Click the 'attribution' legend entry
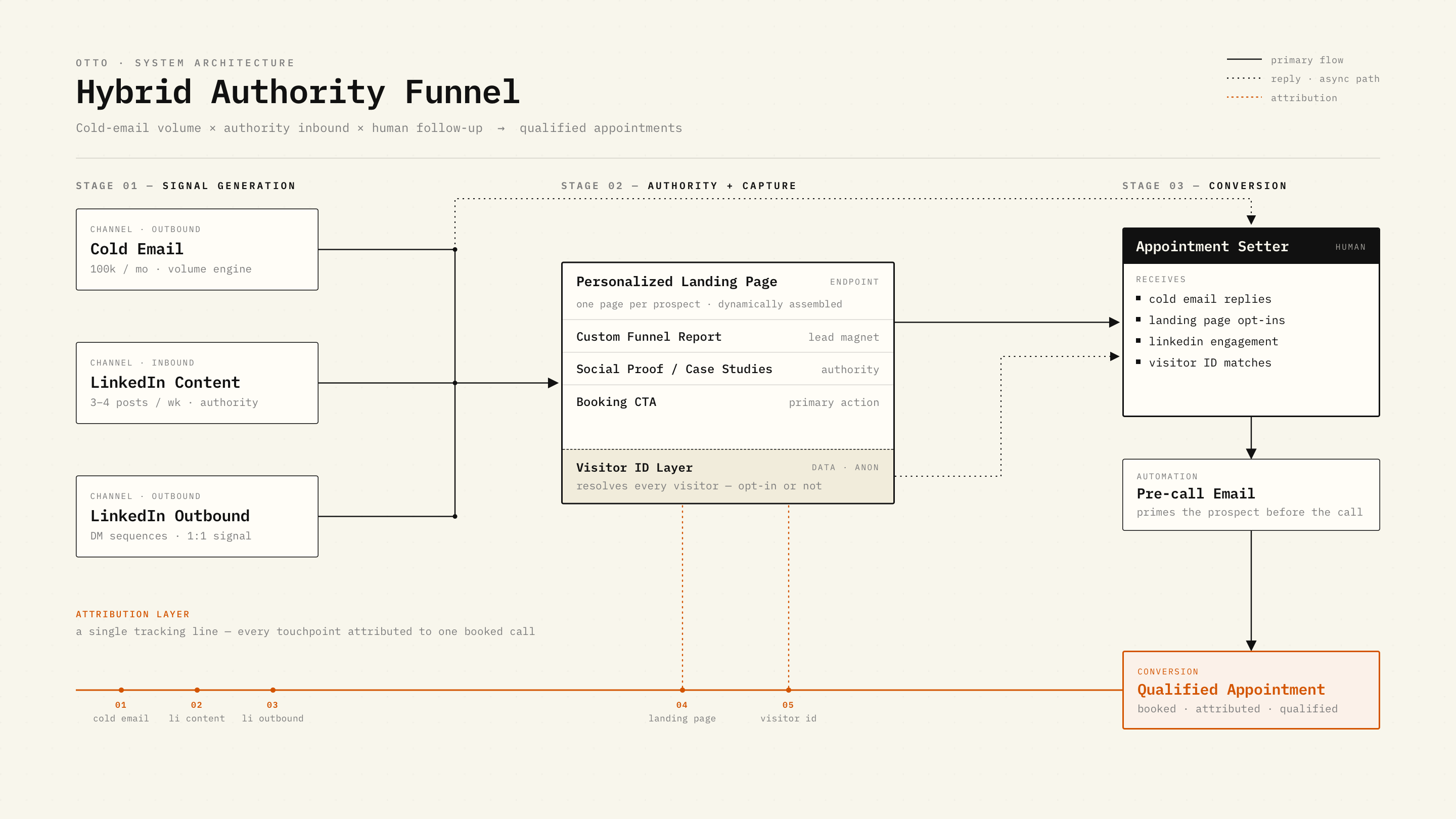 [x=1282, y=98]
